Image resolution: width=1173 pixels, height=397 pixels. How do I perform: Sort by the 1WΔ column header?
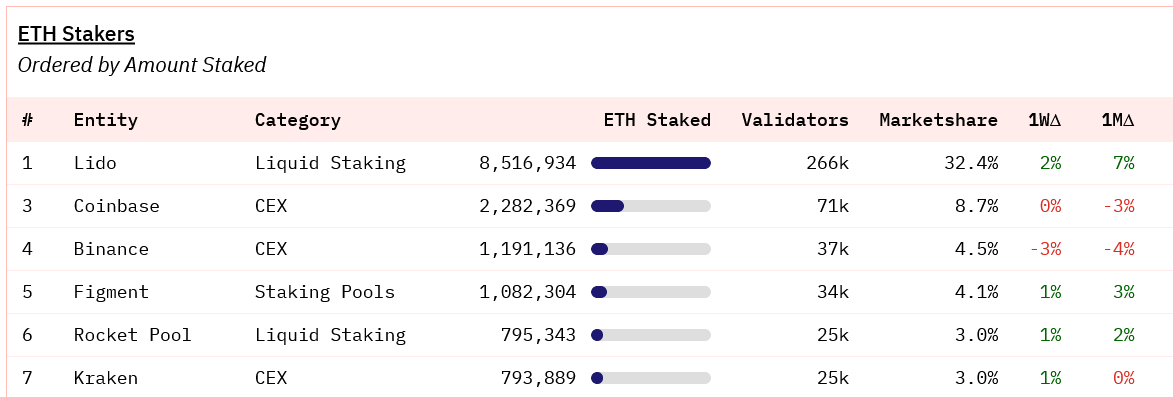pos(1045,120)
